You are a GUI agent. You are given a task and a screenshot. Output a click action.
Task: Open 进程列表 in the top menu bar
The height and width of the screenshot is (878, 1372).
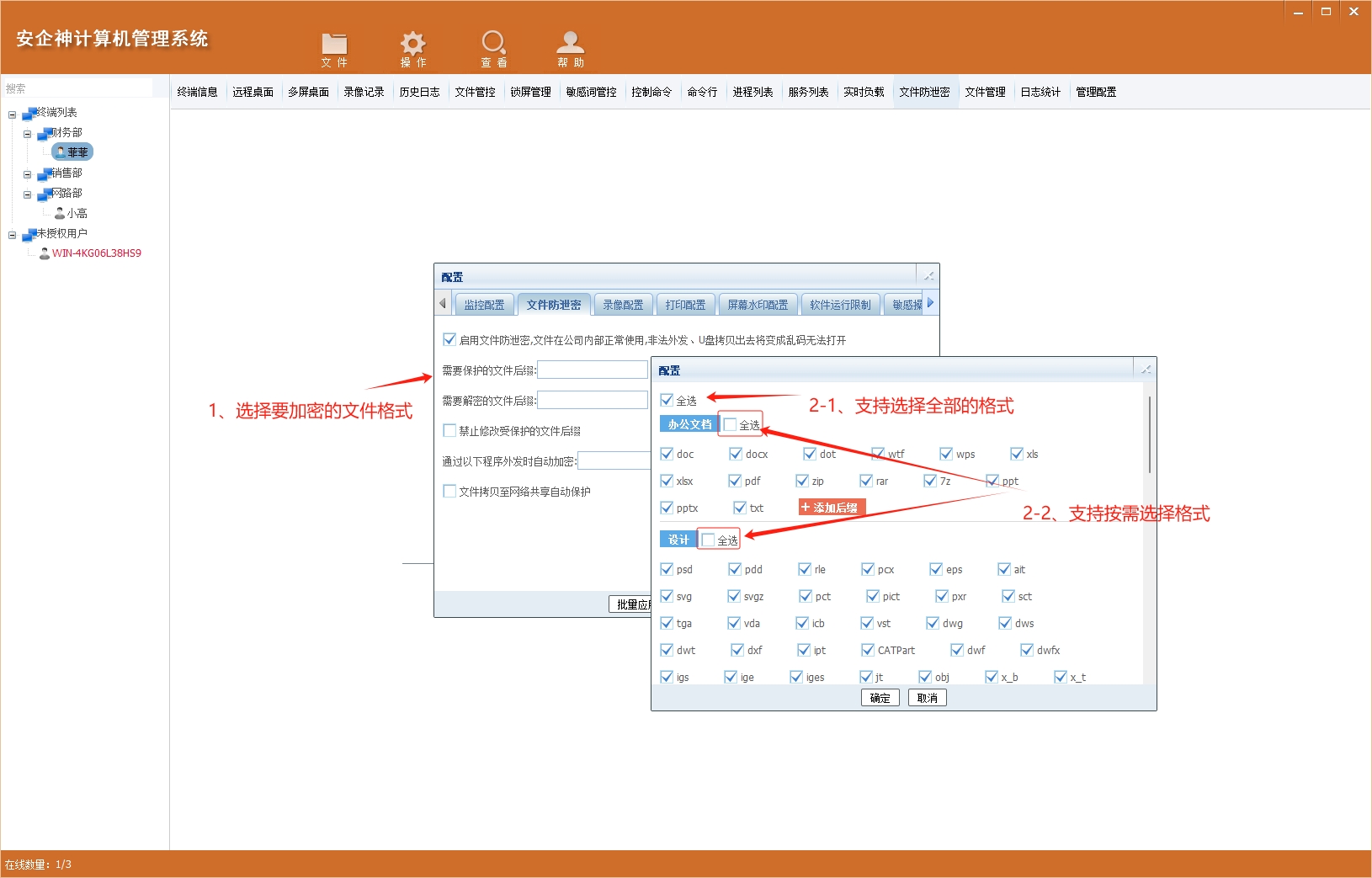(752, 92)
